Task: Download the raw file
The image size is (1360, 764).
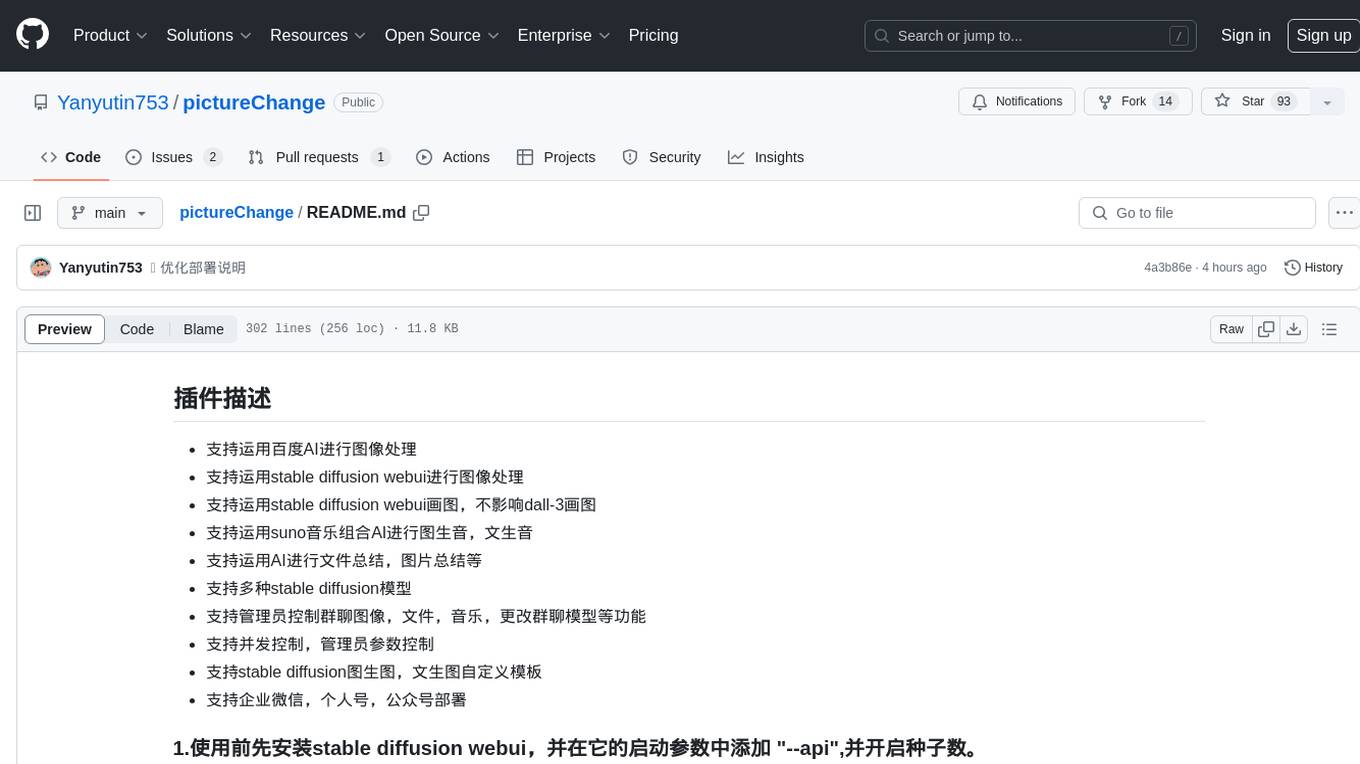Action: 1293,329
